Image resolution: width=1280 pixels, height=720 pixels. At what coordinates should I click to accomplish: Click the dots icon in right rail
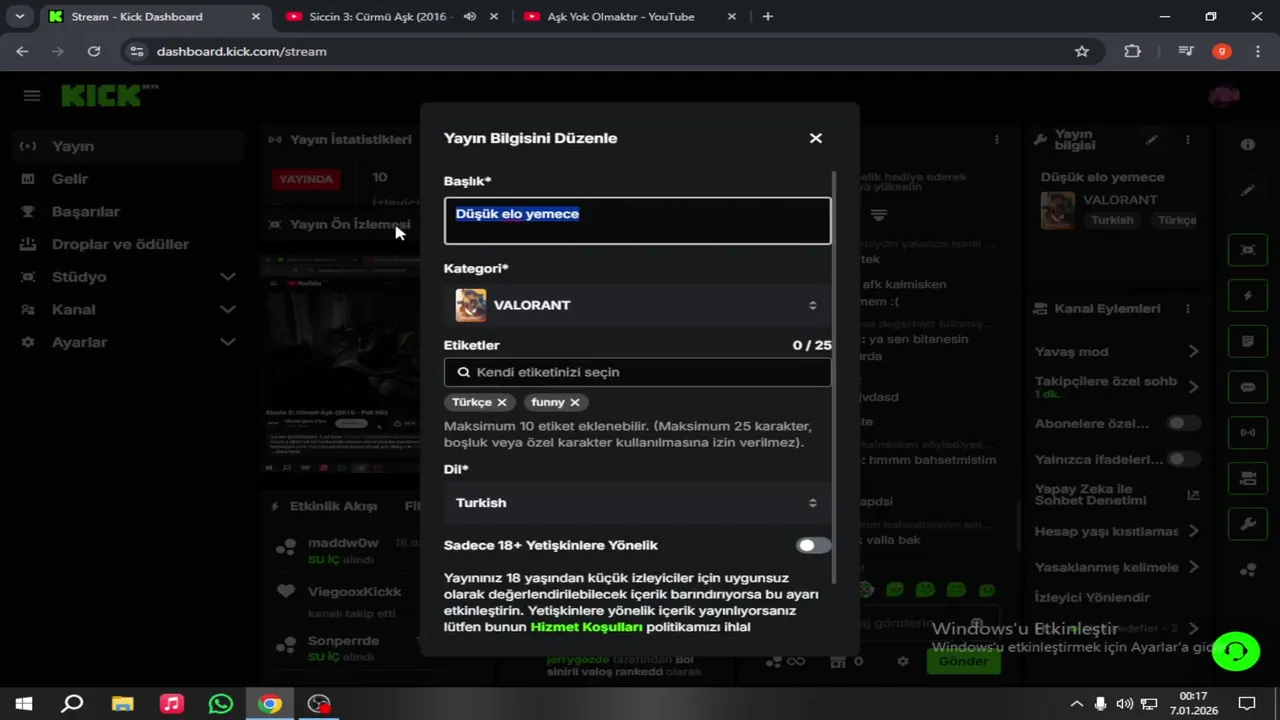pos(1248,570)
